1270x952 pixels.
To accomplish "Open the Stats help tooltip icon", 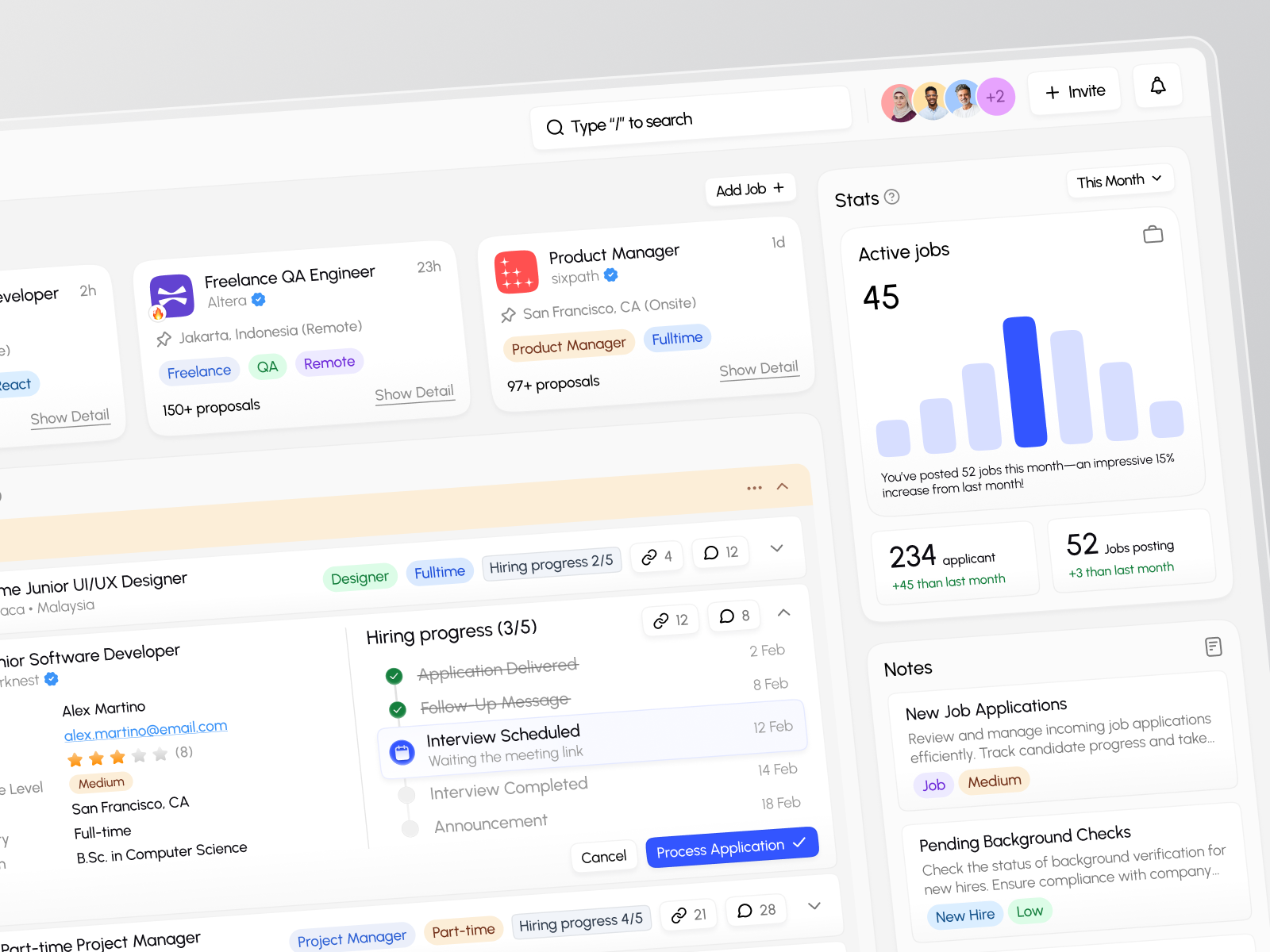I will click(892, 198).
